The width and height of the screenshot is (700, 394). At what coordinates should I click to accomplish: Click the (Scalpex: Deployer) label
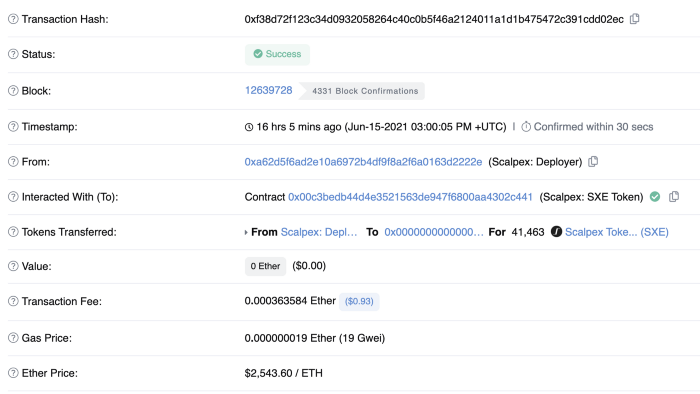pos(535,162)
